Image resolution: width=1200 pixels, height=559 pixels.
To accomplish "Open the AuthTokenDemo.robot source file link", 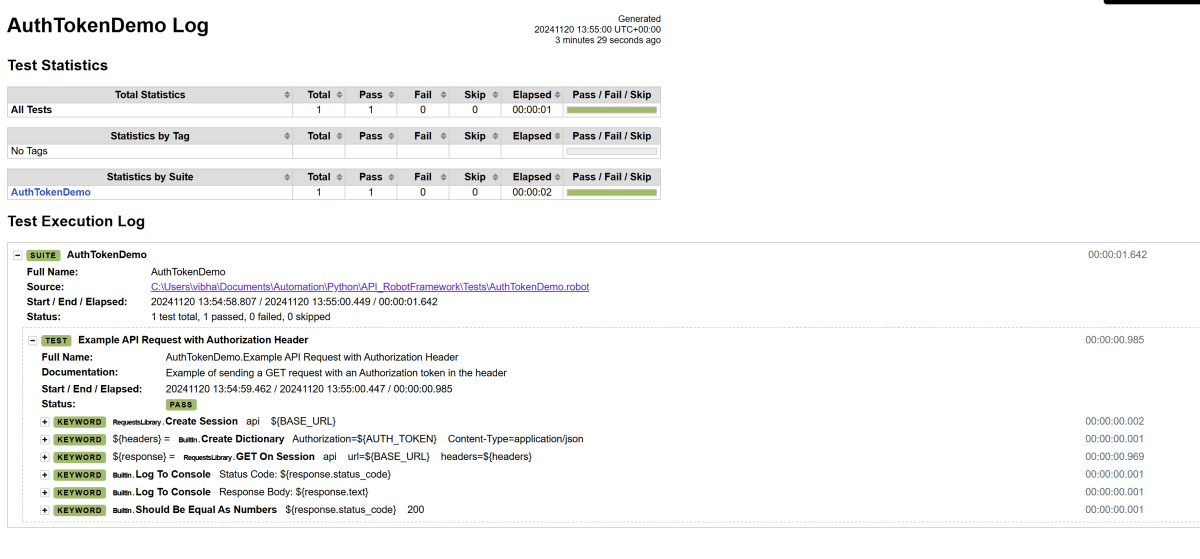I will tap(369, 287).
